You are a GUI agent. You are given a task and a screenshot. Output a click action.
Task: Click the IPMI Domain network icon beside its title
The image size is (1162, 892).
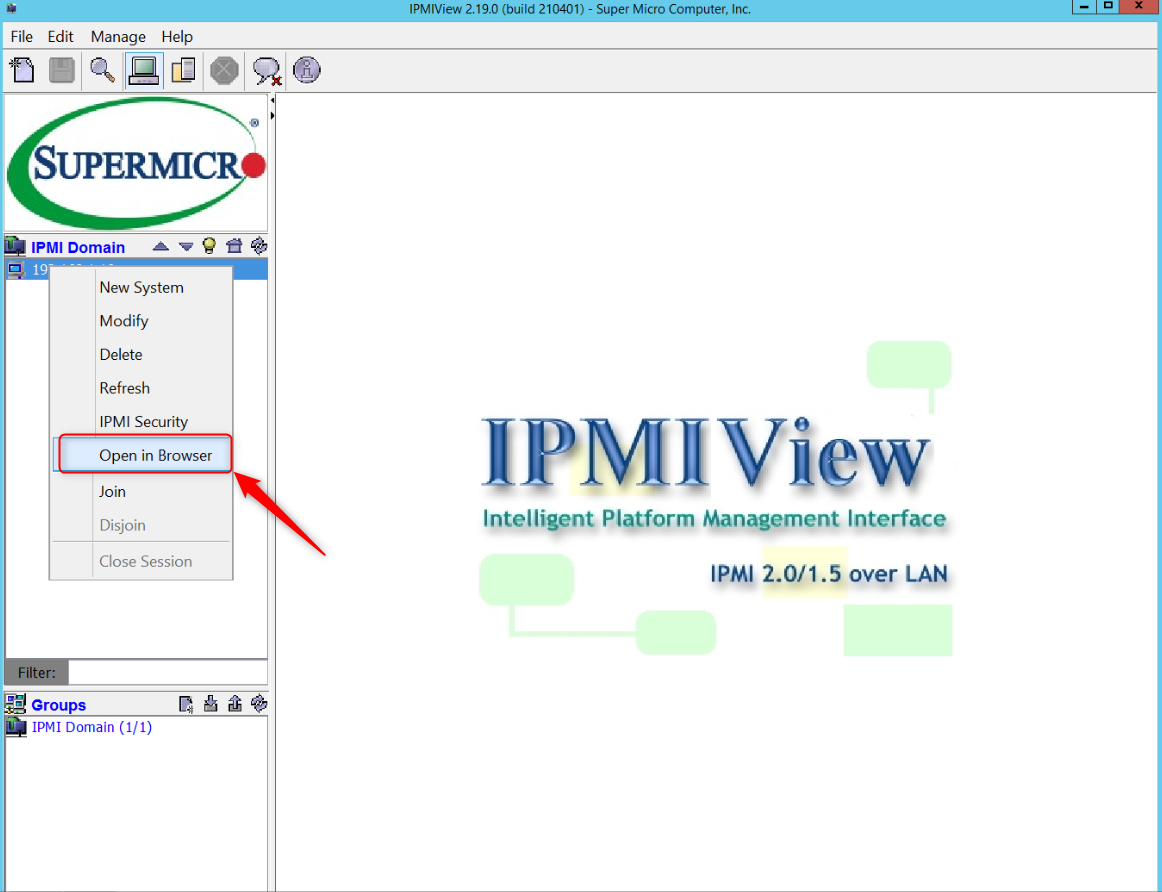coord(16,246)
